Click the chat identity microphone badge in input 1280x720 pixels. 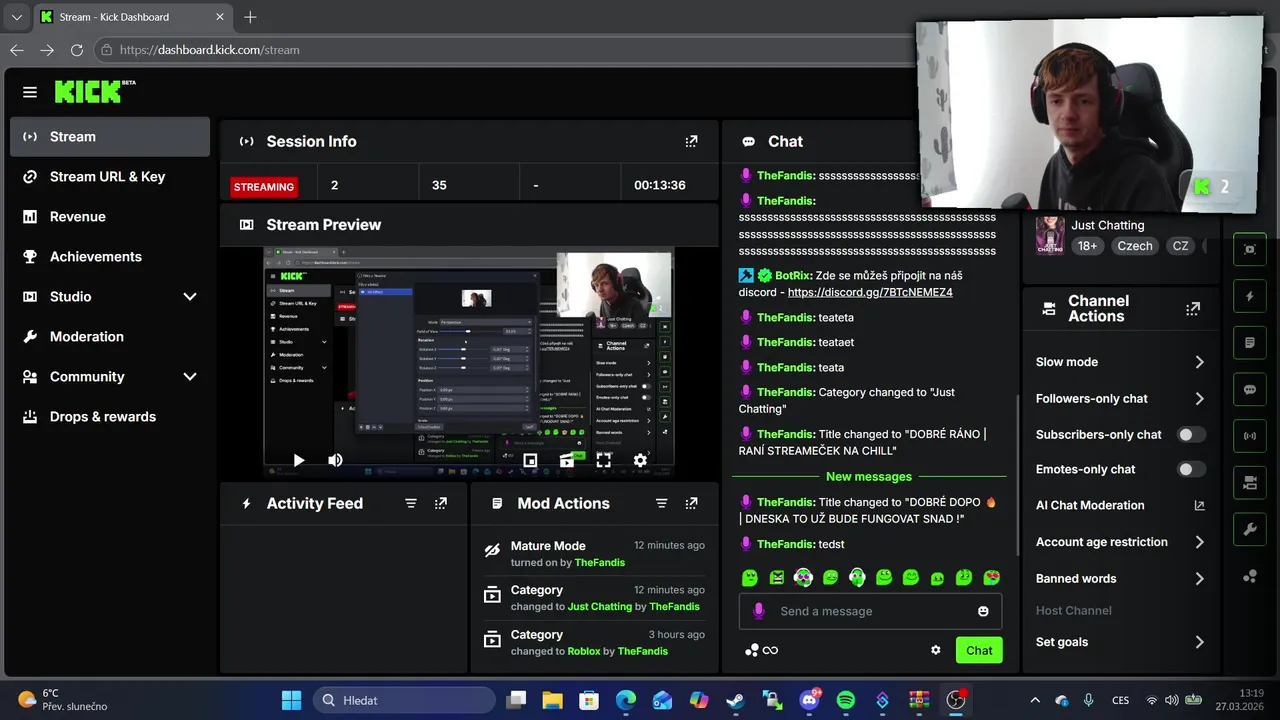pos(758,611)
